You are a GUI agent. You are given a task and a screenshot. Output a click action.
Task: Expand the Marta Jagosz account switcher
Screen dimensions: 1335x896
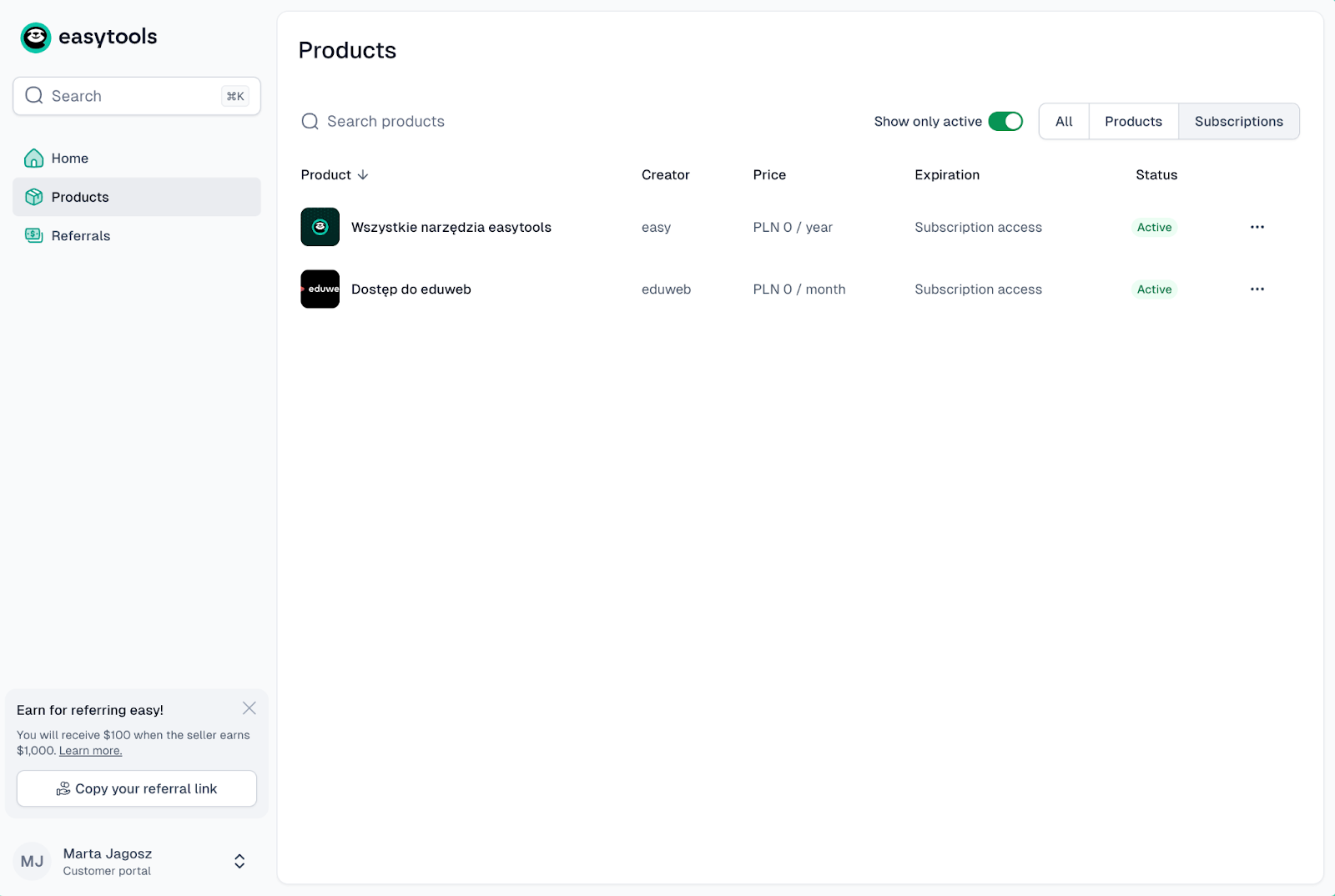point(239,862)
